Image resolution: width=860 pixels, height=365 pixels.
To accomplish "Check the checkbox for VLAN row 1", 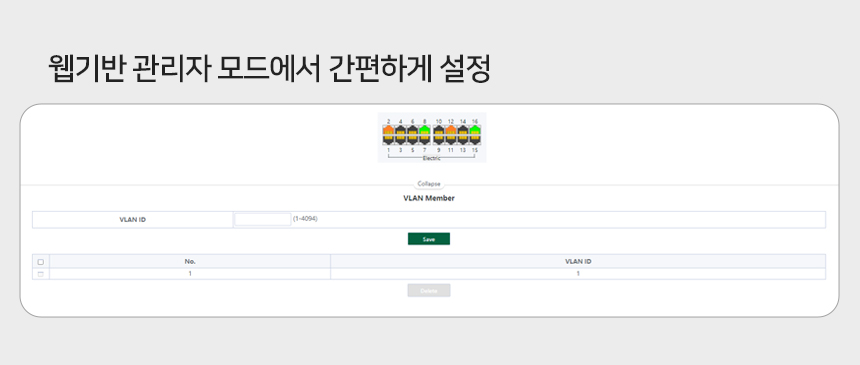I will 41,274.
